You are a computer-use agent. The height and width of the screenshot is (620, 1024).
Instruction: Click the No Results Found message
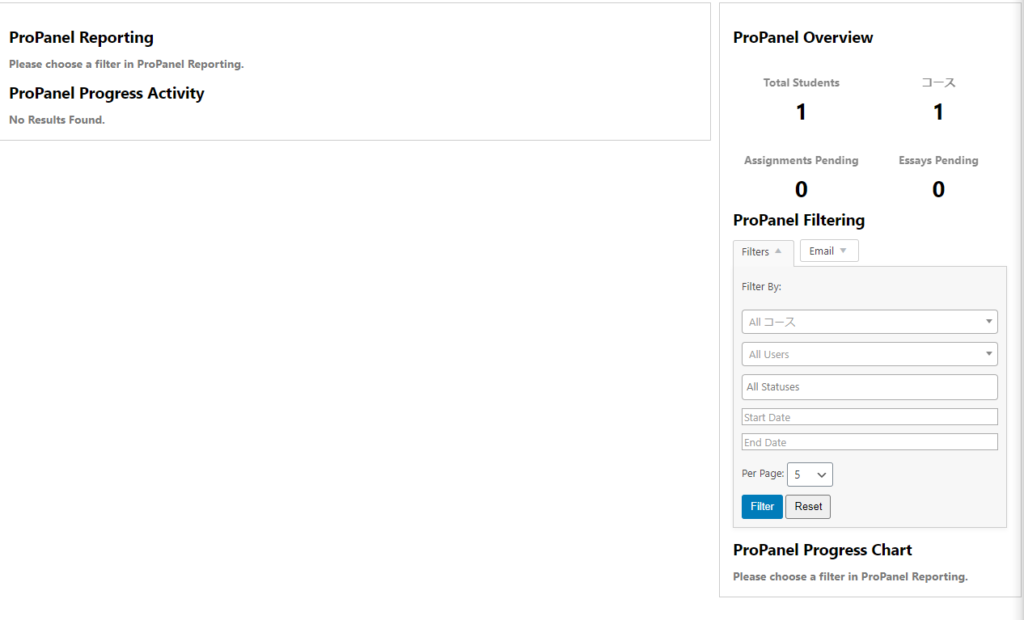click(57, 120)
